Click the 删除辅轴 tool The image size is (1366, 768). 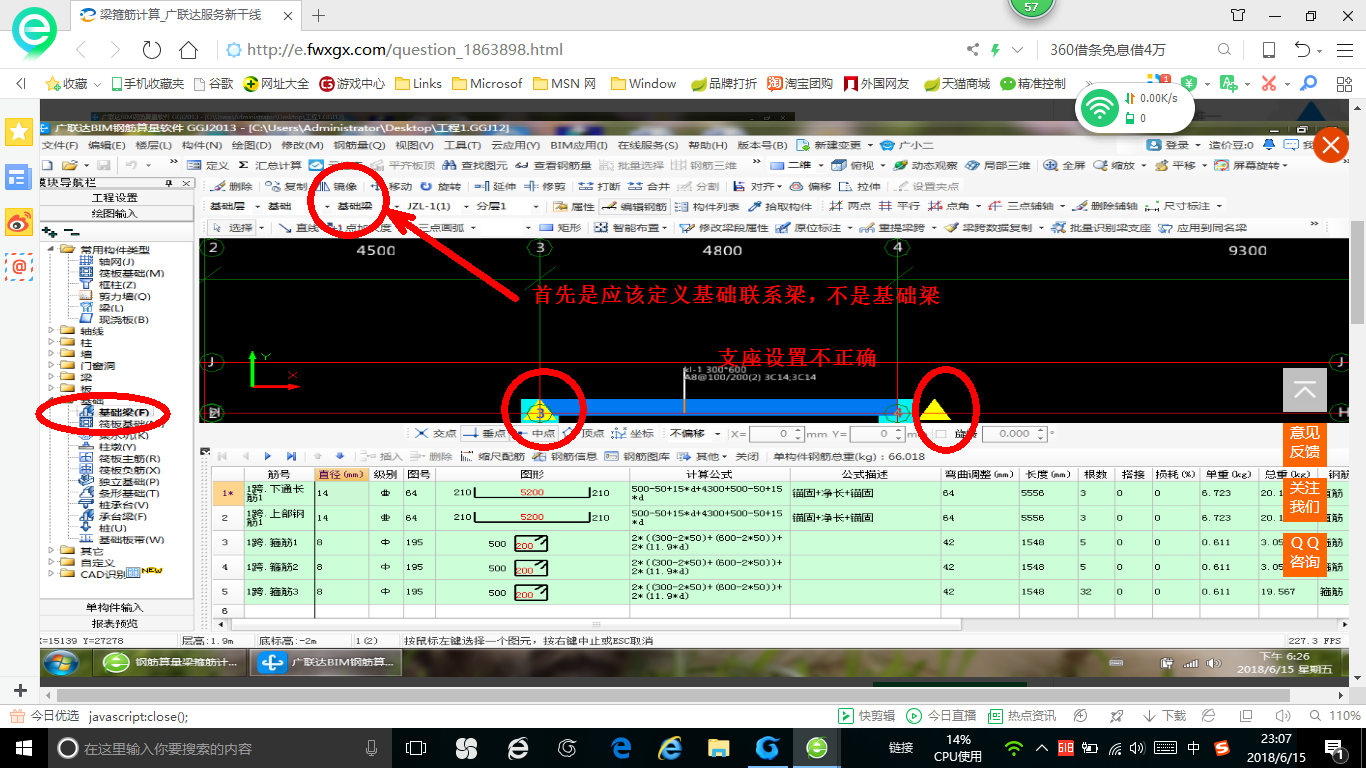click(x=1105, y=207)
